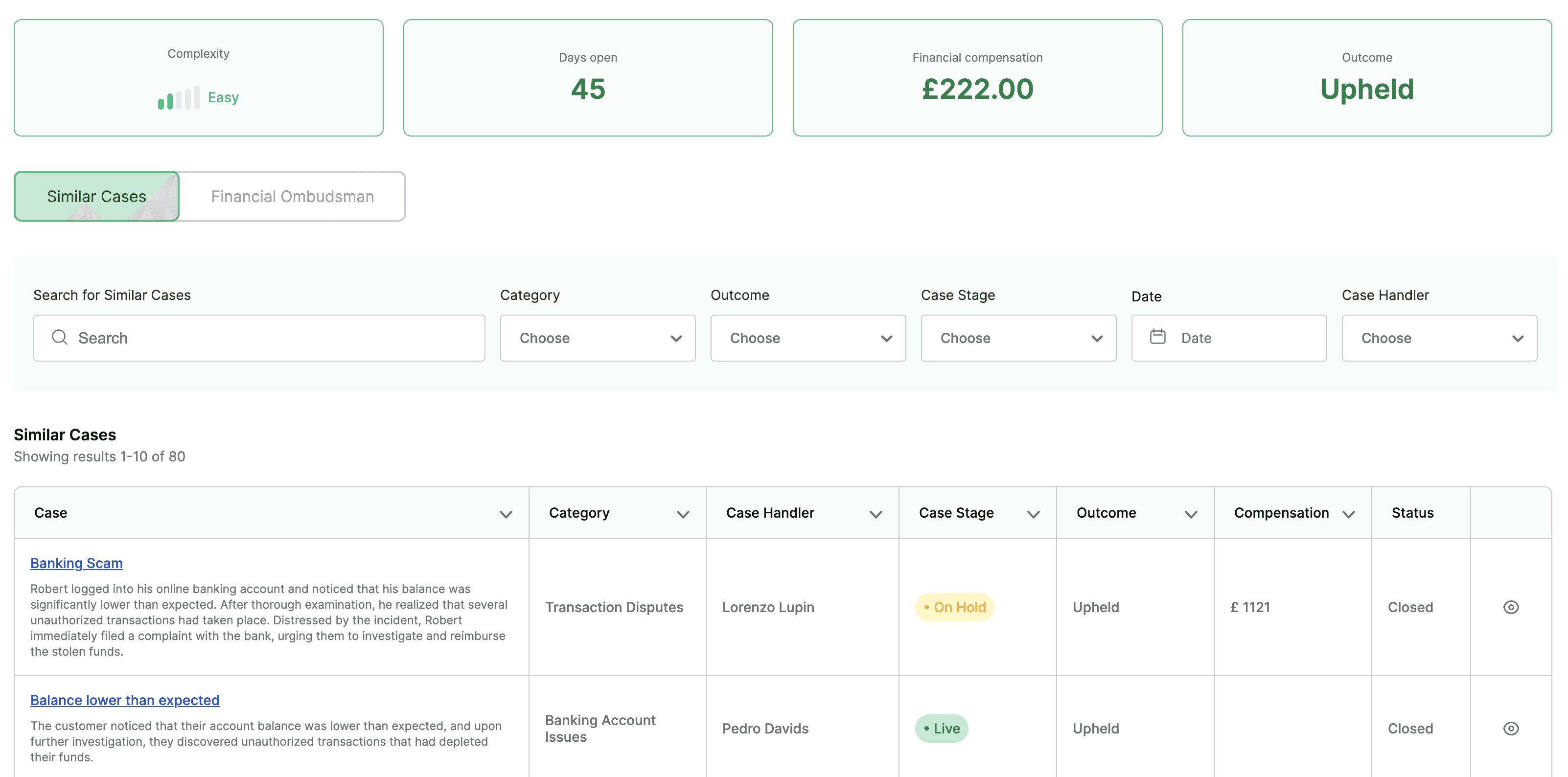
Task: Expand the Case Stage filter dropdown
Action: click(1018, 338)
